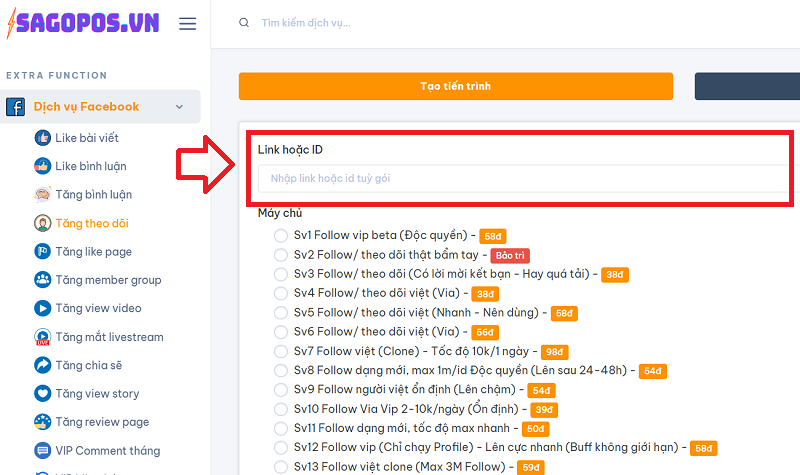Click the Like bài viết thumbs-up icon
Image resolution: width=800 pixels, height=475 pixels.
(42, 138)
